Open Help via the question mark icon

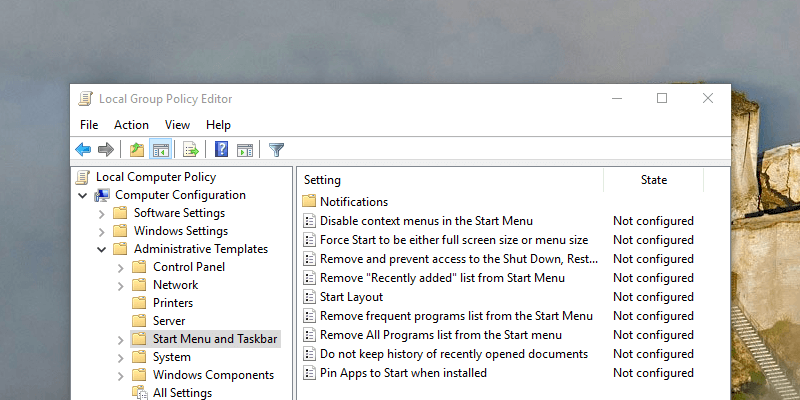point(222,150)
